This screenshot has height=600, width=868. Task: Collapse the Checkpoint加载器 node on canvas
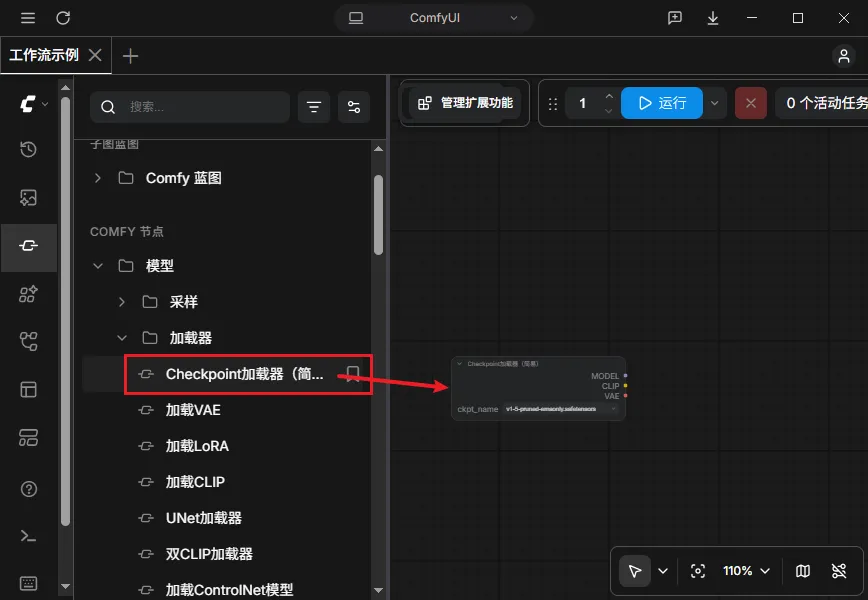[x=459, y=364]
